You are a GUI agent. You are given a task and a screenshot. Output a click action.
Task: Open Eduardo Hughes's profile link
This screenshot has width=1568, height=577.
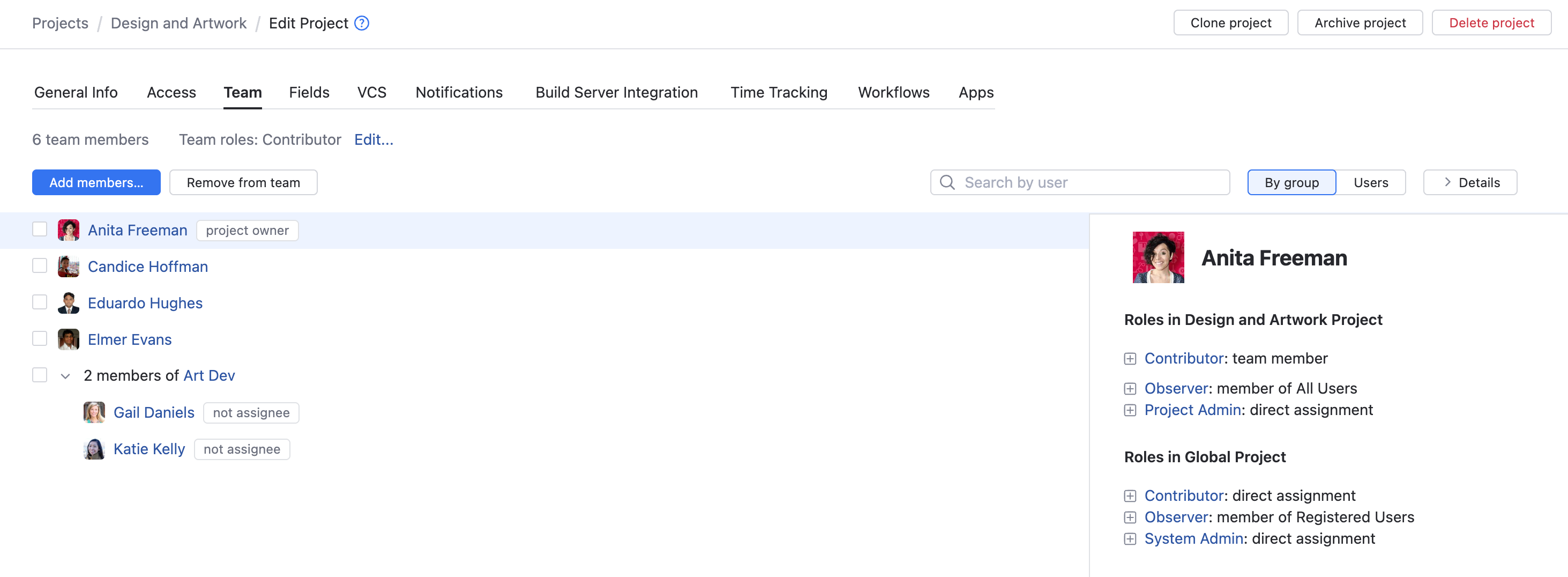tap(145, 304)
